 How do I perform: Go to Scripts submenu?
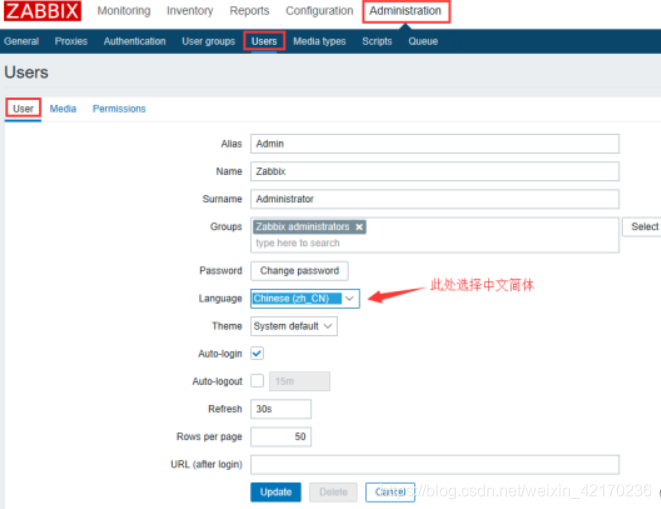[377, 41]
